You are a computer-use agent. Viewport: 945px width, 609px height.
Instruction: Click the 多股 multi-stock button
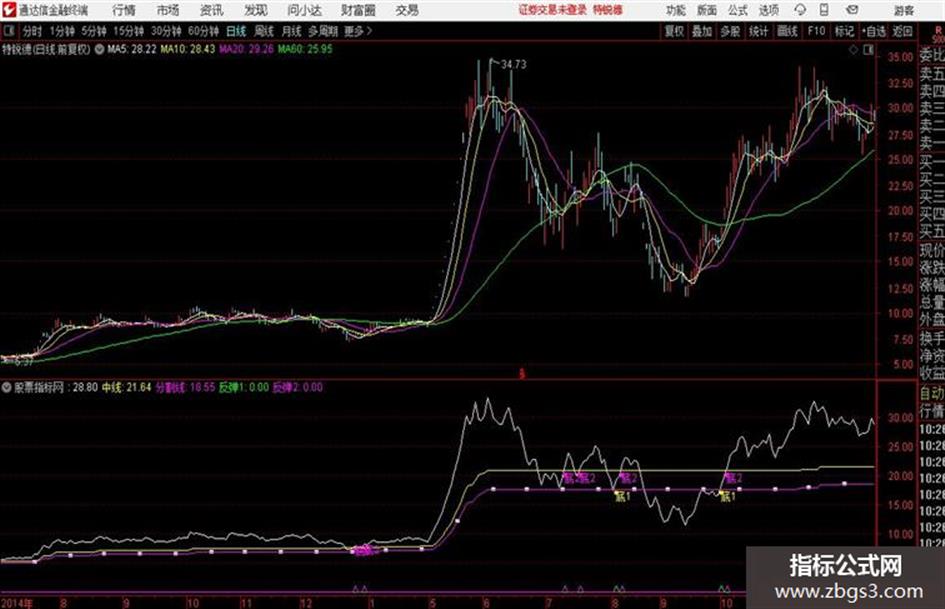point(730,31)
